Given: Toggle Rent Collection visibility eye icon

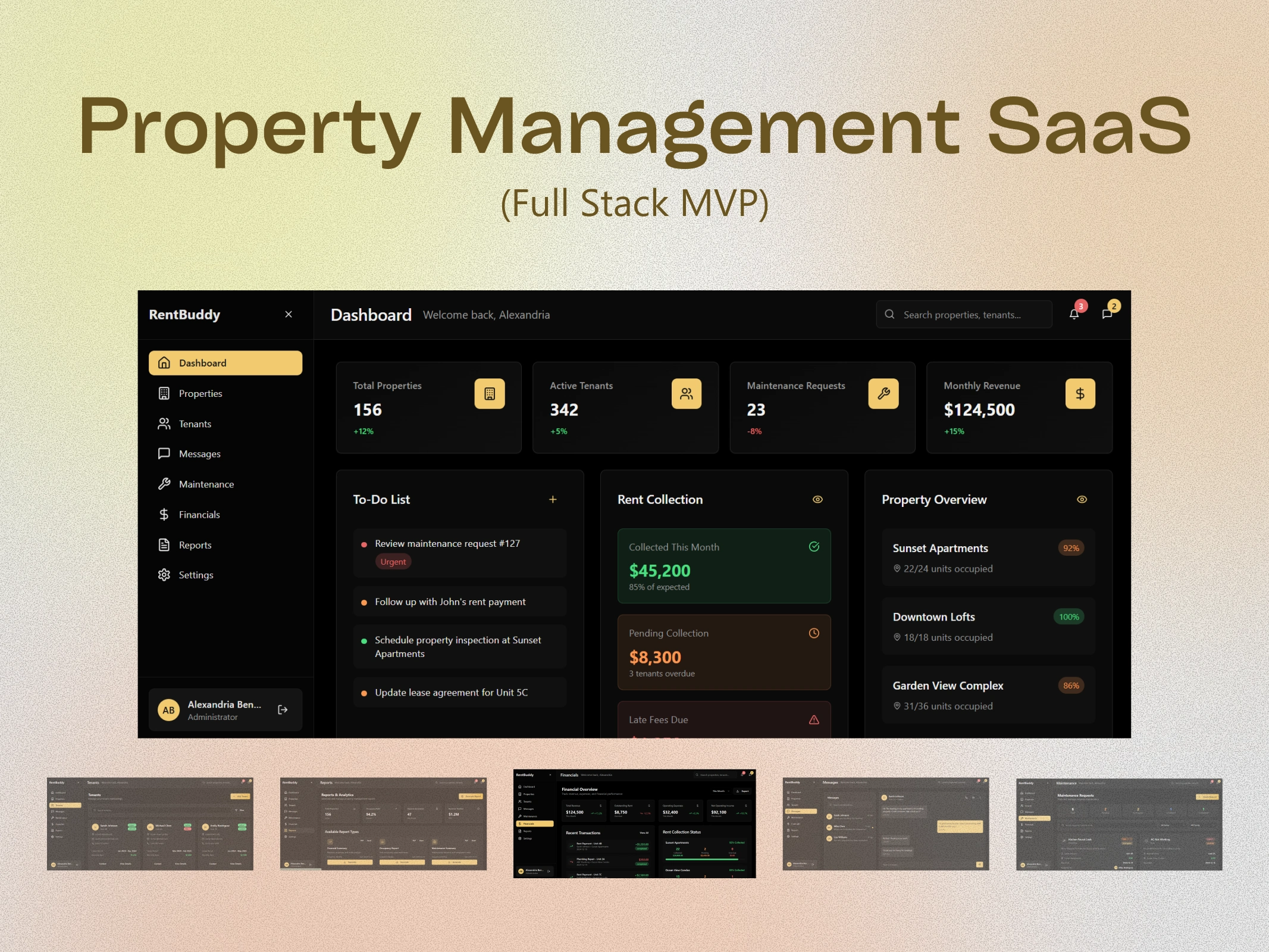Looking at the screenshot, I should click(x=817, y=499).
